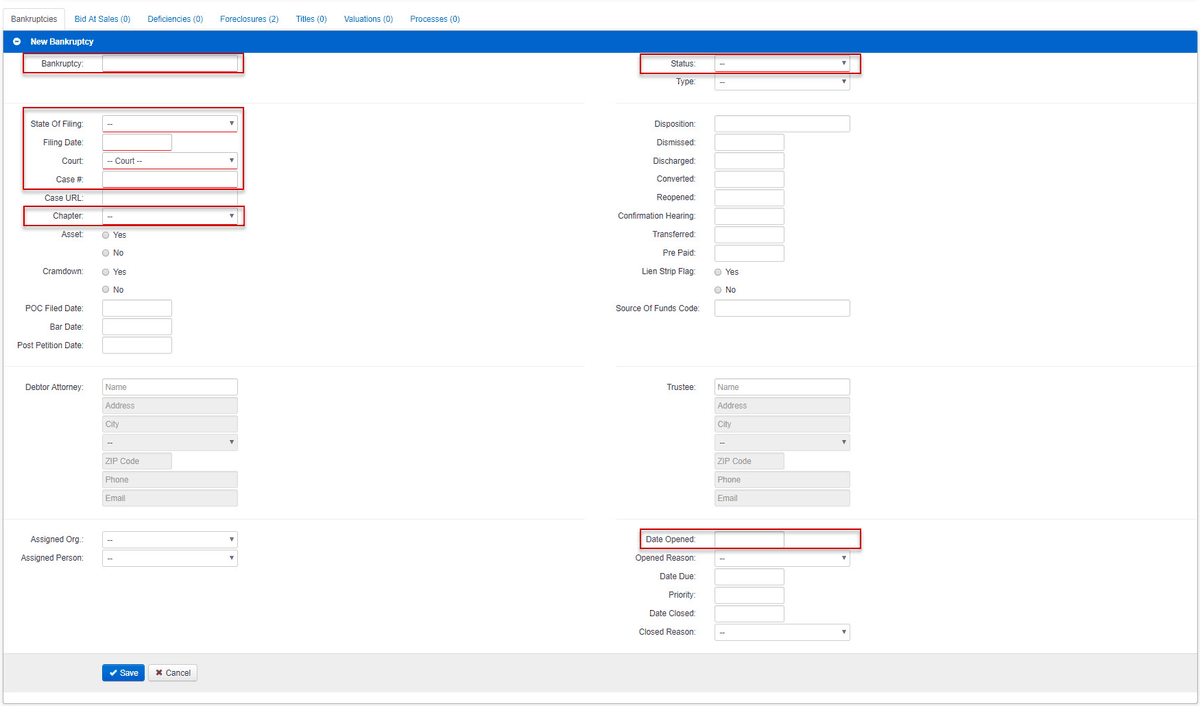The image size is (1200, 706).
Task: Focus the Bankruptcy name field
Action: (x=170, y=64)
